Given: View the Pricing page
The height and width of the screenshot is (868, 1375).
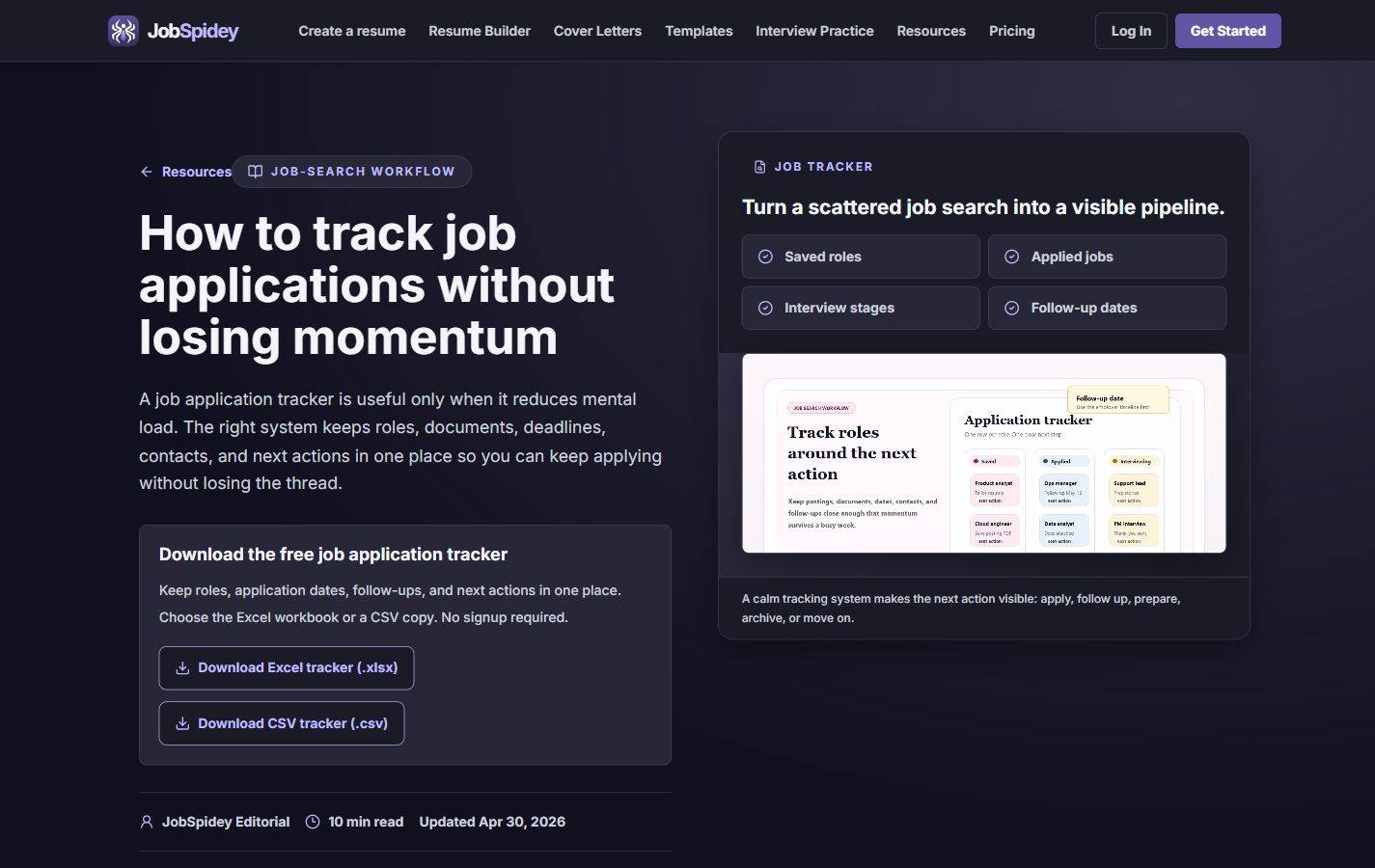Looking at the screenshot, I should [x=1012, y=31].
